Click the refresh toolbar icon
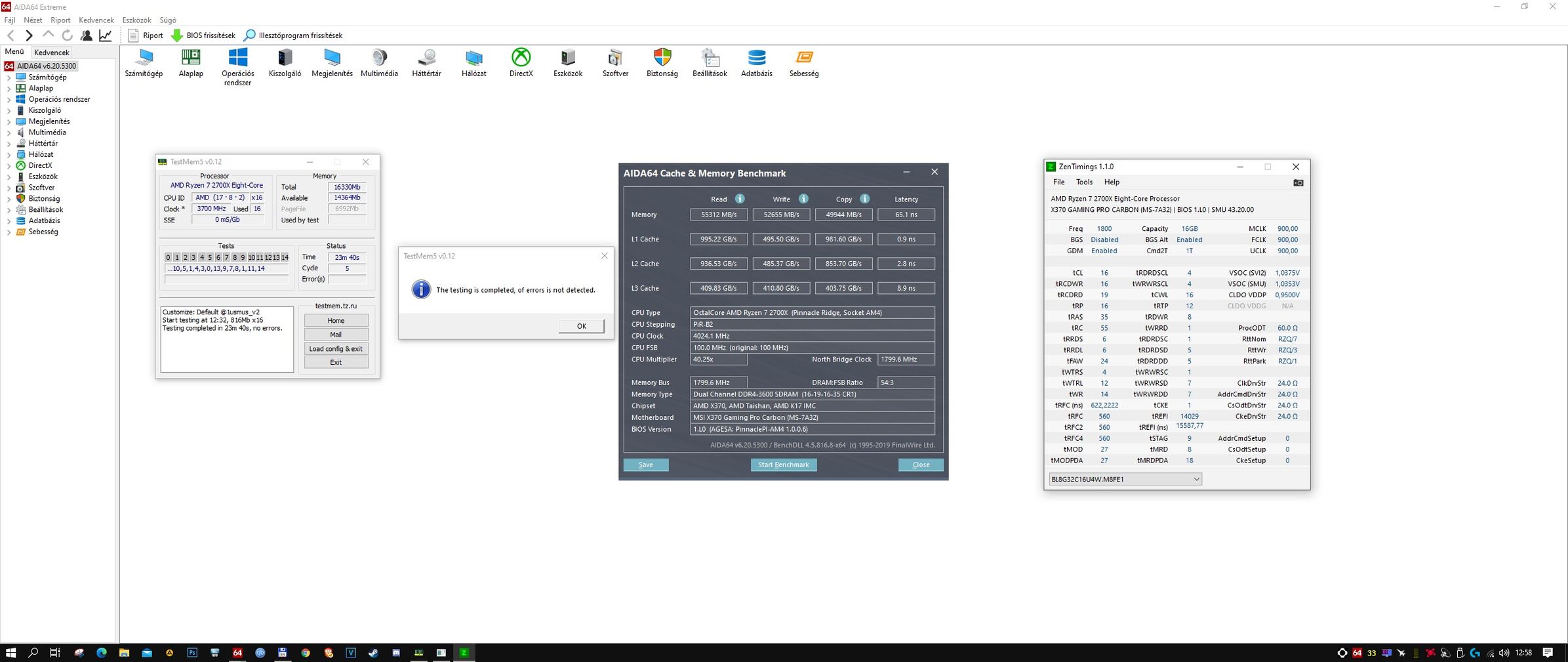This screenshot has height=662, width=1568. coord(67,35)
